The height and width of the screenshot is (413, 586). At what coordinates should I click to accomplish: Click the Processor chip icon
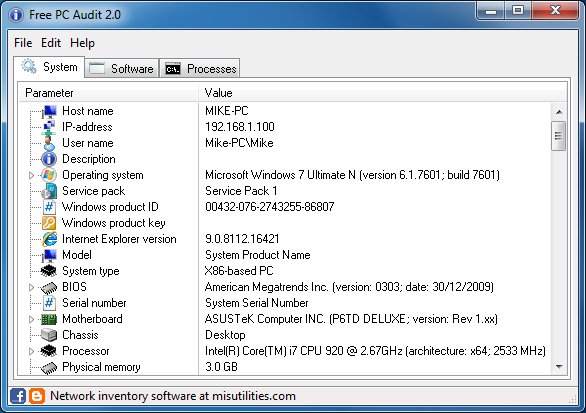[49, 351]
